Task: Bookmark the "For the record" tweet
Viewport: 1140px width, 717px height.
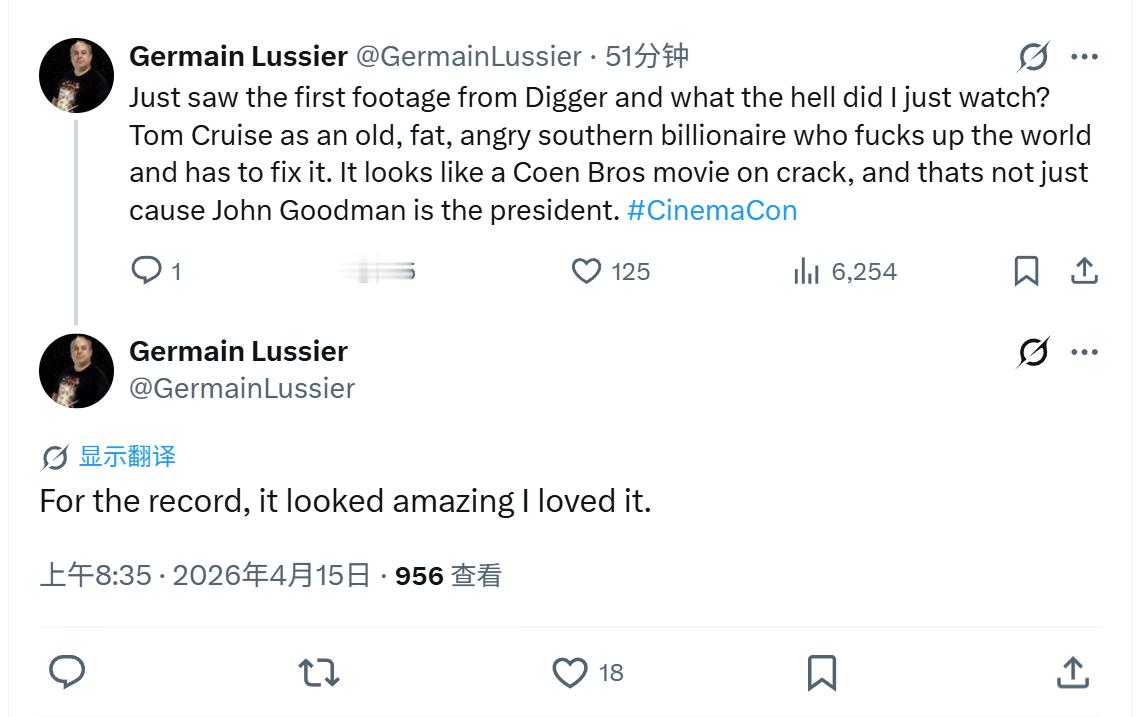Action: (821, 672)
